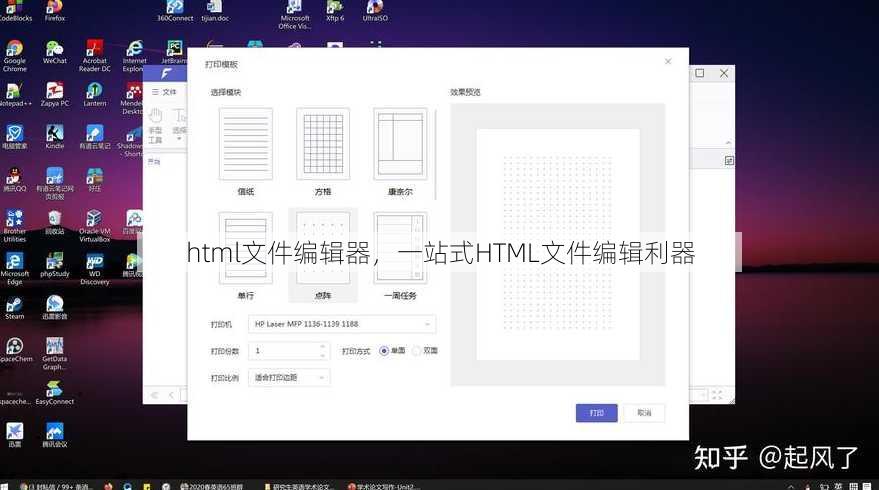
Task: Click the 打印份数 copies number field
Action: [x=288, y=351]
